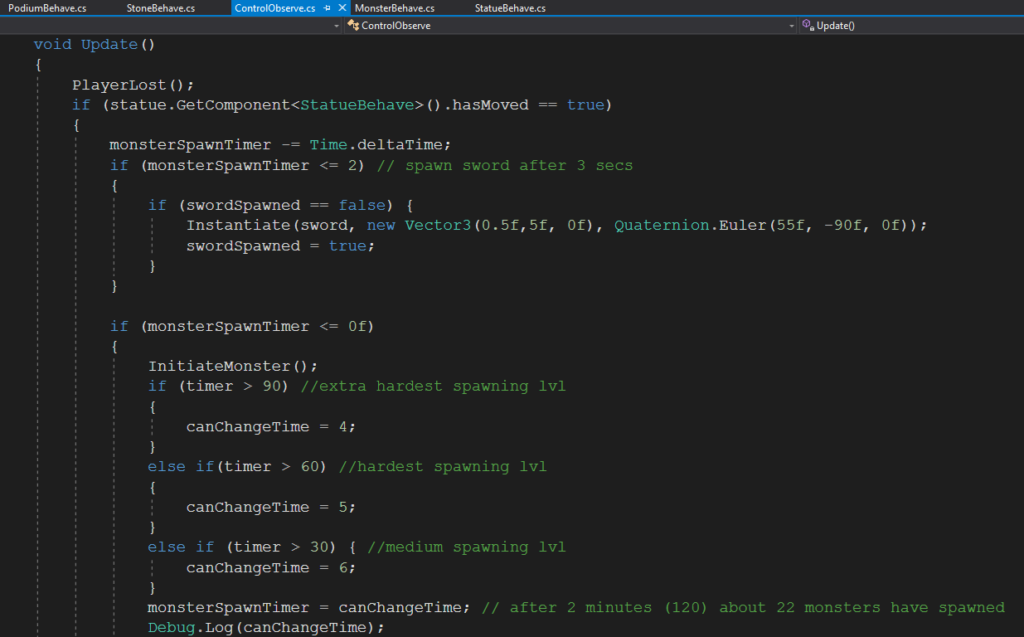Click the 'InitiateMonster();' call

(232, 367)
